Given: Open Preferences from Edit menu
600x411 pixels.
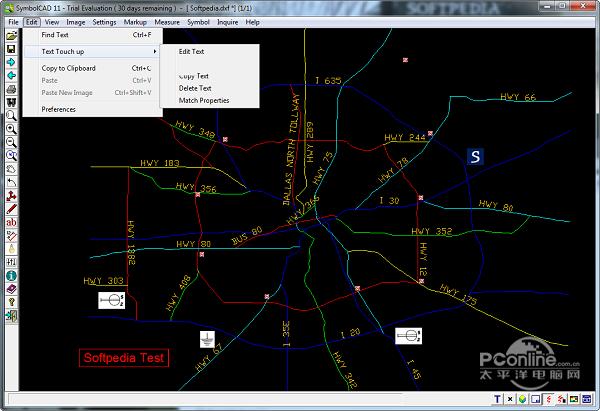Looking at the screenshot, I should click(x=93, y=109).
